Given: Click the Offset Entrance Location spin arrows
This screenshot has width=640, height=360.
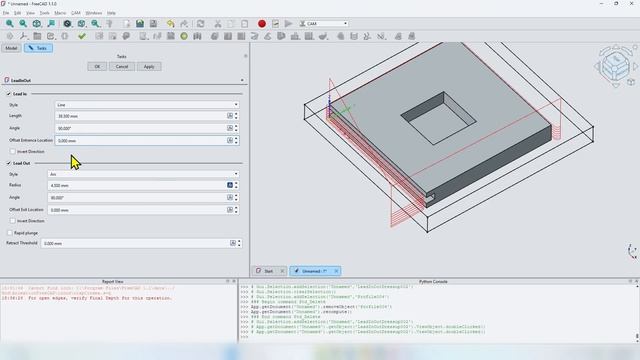Looking at the screenshot, I should coord(236,140).
